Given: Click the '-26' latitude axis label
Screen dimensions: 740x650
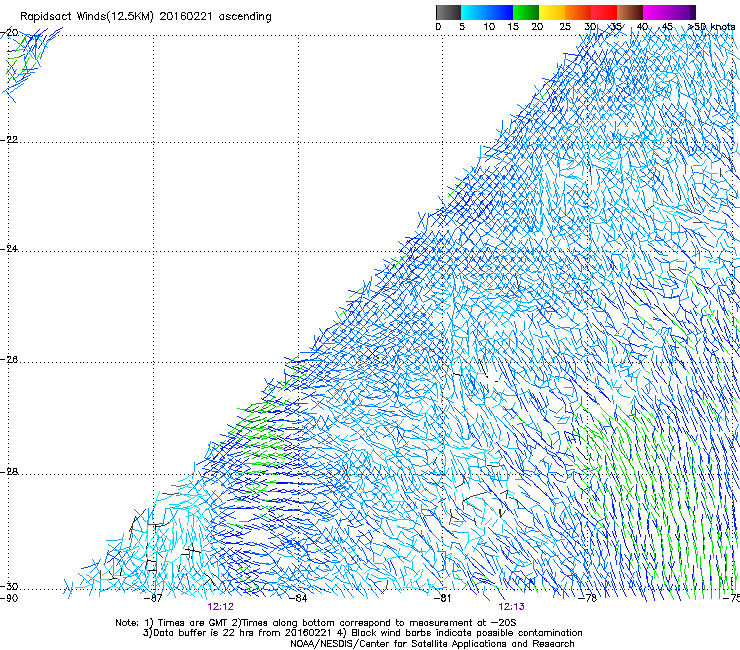Looking at the screenshot, I should point(9,360).
